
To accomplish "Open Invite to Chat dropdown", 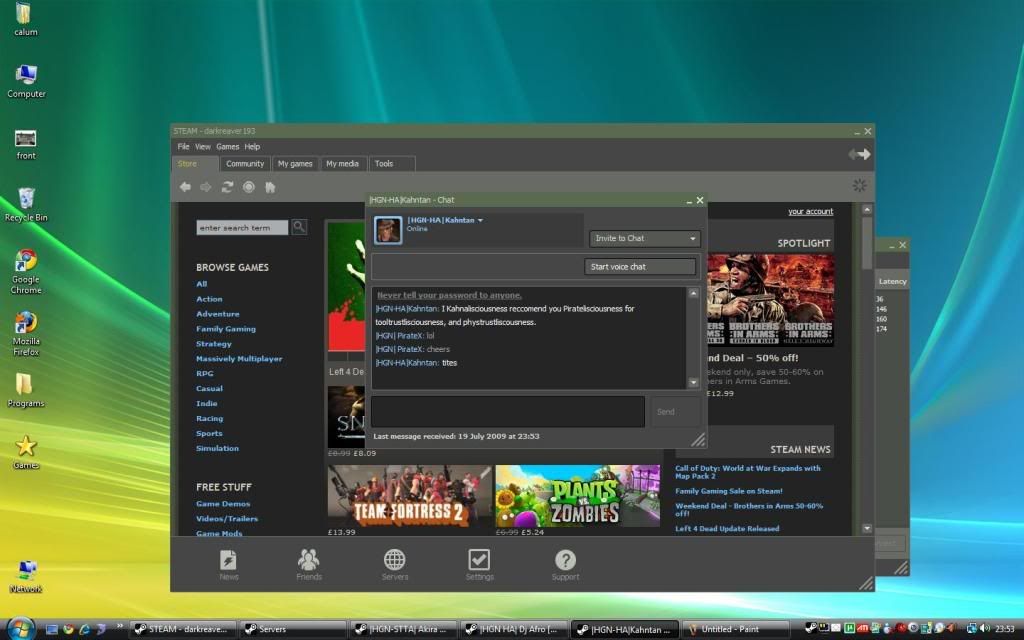I will pyautogui.click(x=645, y=238).
